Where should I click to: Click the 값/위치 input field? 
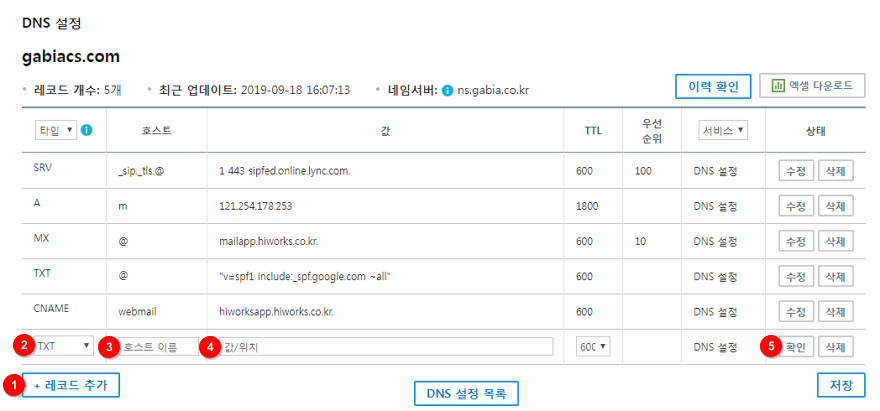click(x=386, y=347)
